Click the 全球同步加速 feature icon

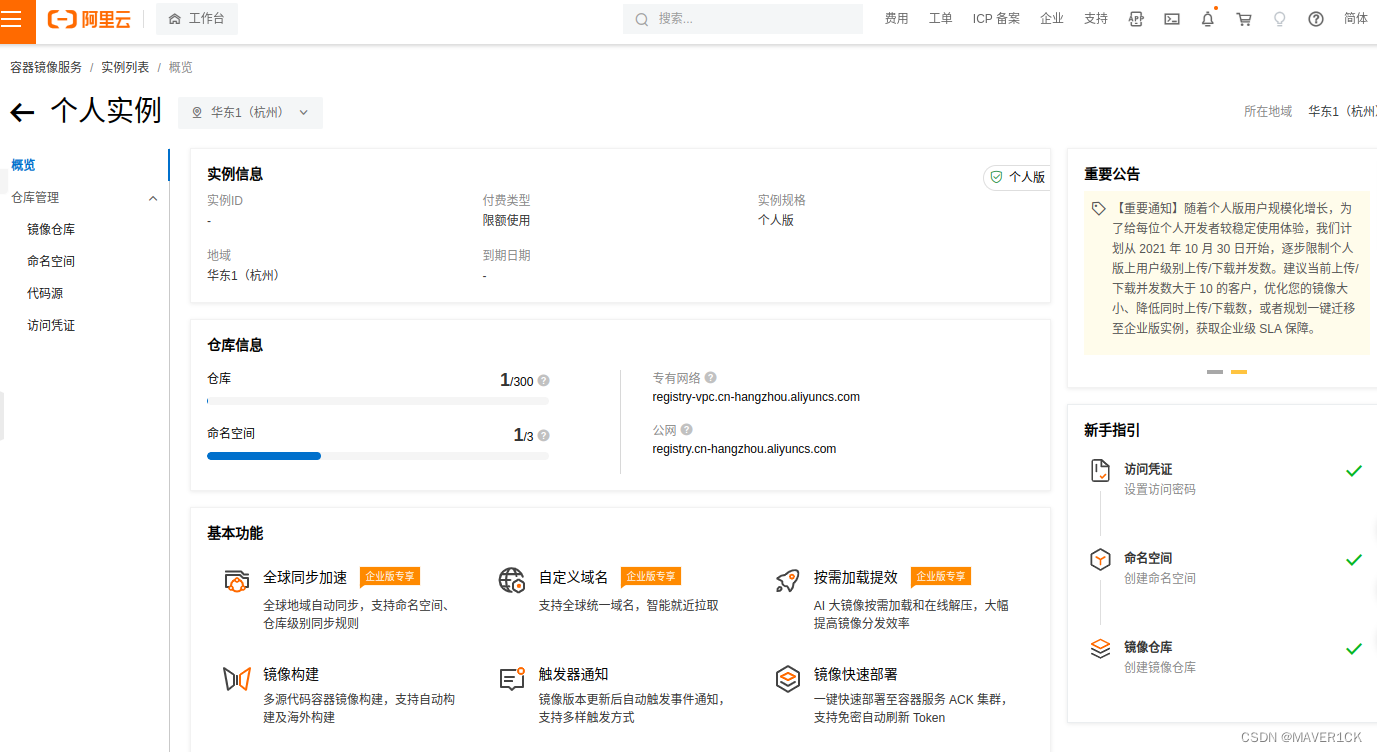[x=237, y=580]
